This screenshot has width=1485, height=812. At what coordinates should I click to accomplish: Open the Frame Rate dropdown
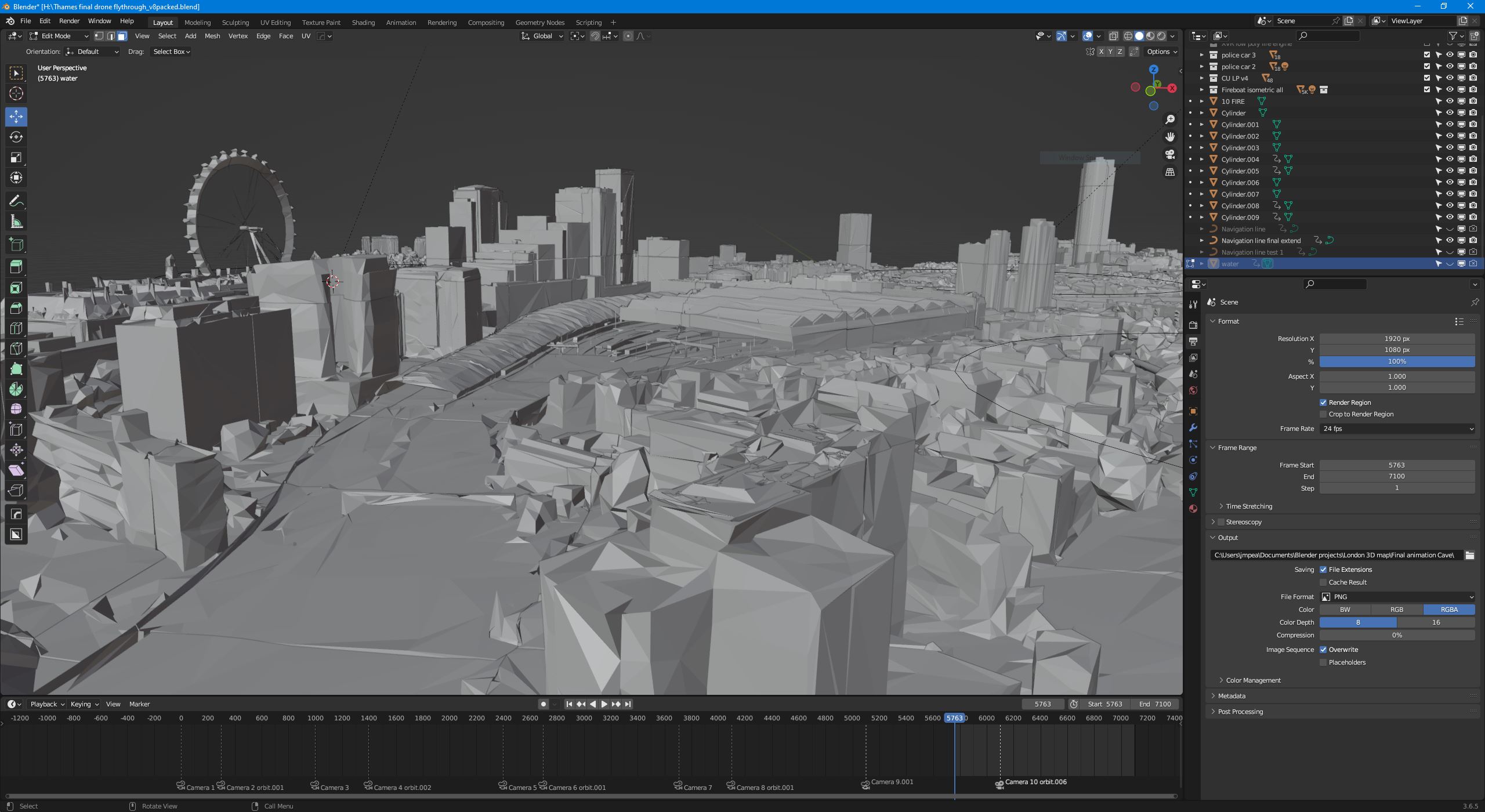pyautogui.click(x=1397, y=429)
